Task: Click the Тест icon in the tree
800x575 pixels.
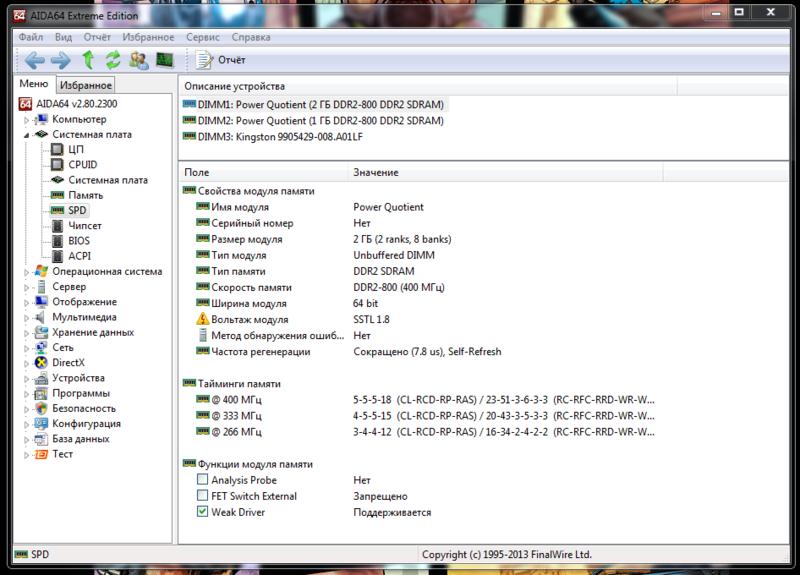Action: point(41,454)
